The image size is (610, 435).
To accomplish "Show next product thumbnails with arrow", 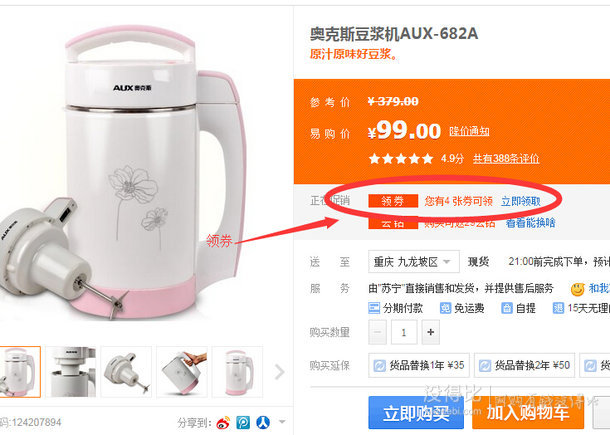I will tap(279, 372).
